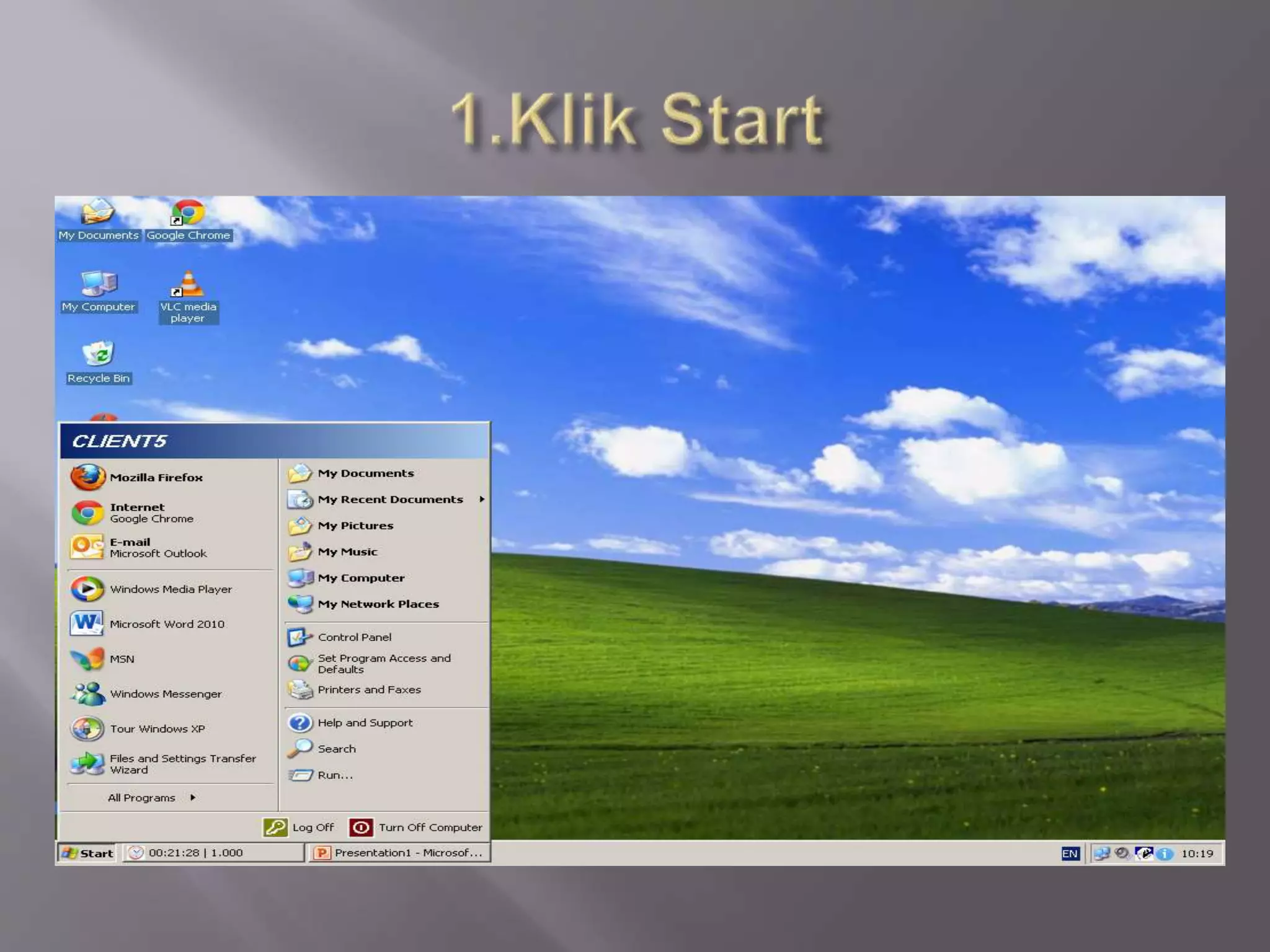The width and height of the screenshot is (1270, 952).
Task: Click the Log Off button
Action: click(x=299, y=827)
